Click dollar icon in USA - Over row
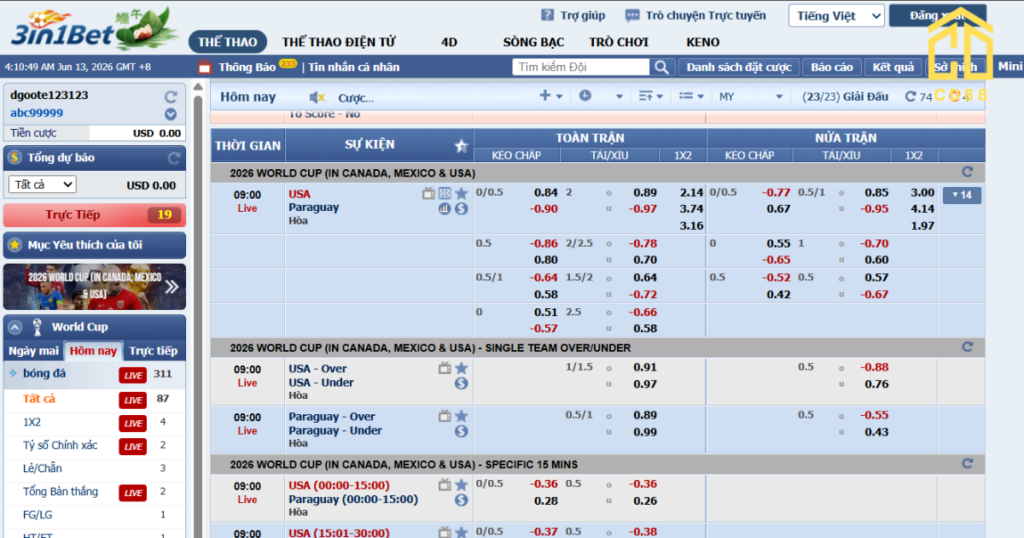The width and height of the screenshot is (1024, 538). pos(461,383)
